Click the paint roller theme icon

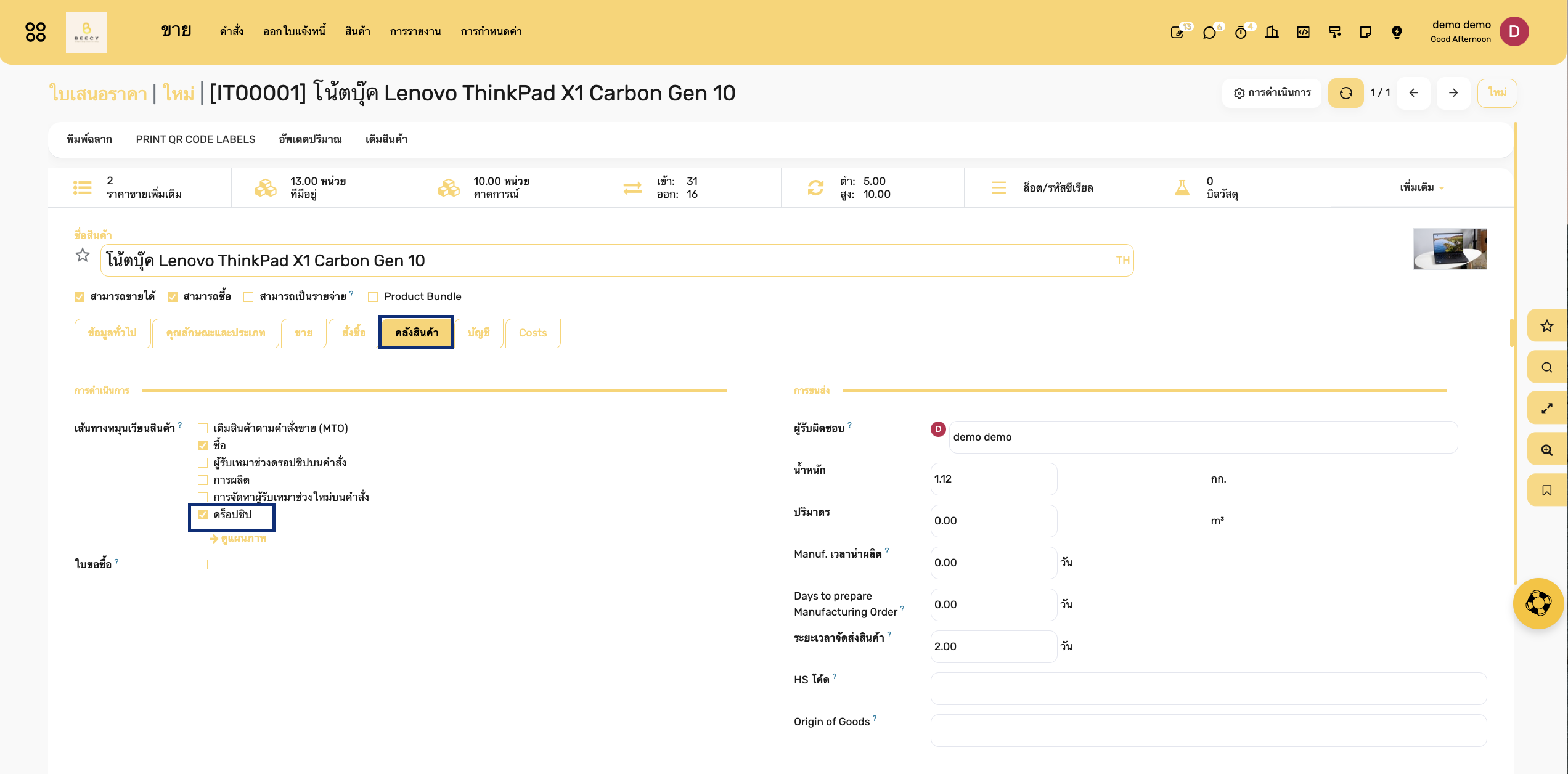point(1334,32)
